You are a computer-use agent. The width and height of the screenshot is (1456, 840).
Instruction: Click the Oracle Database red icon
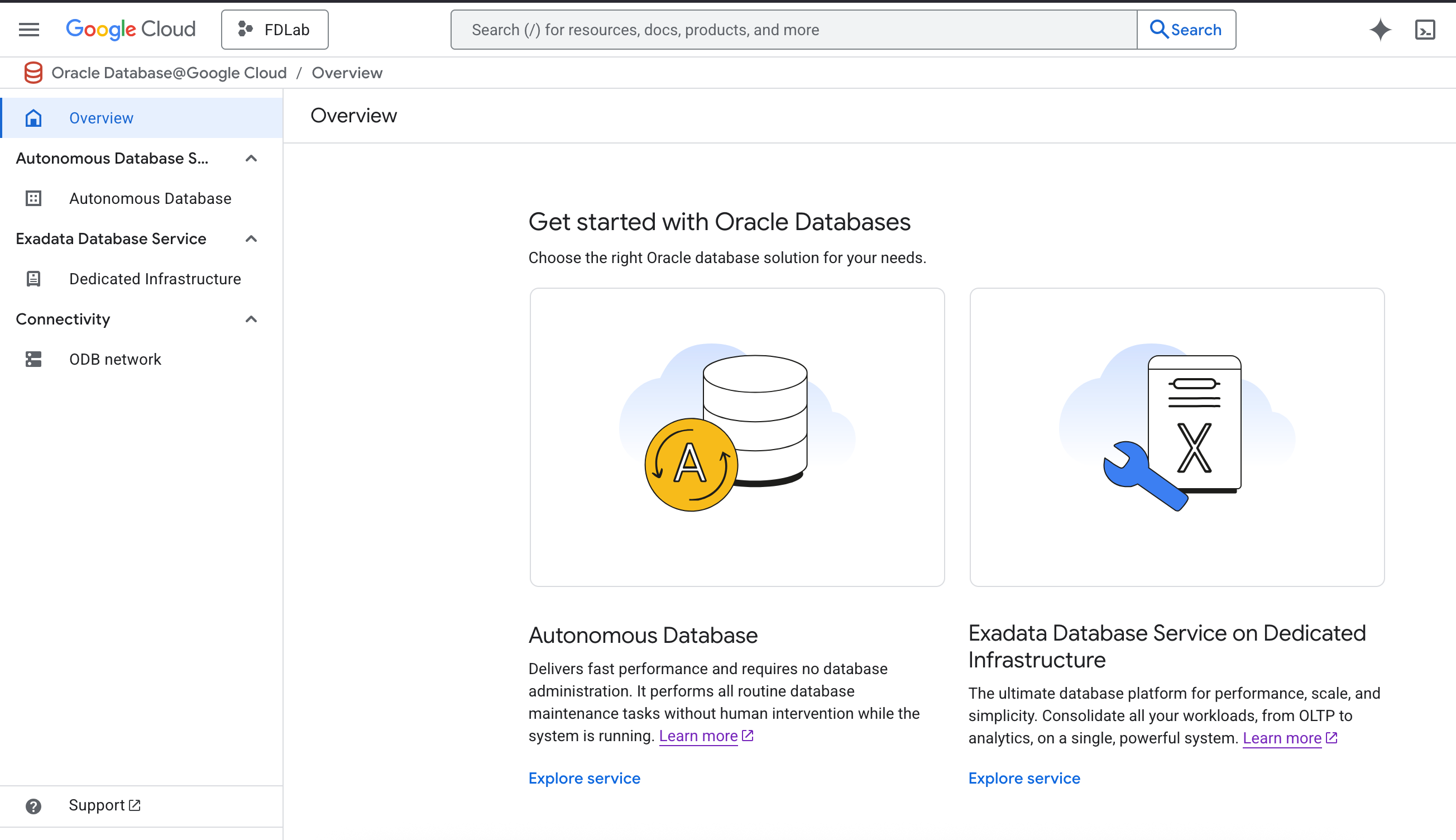coord(33,73)
